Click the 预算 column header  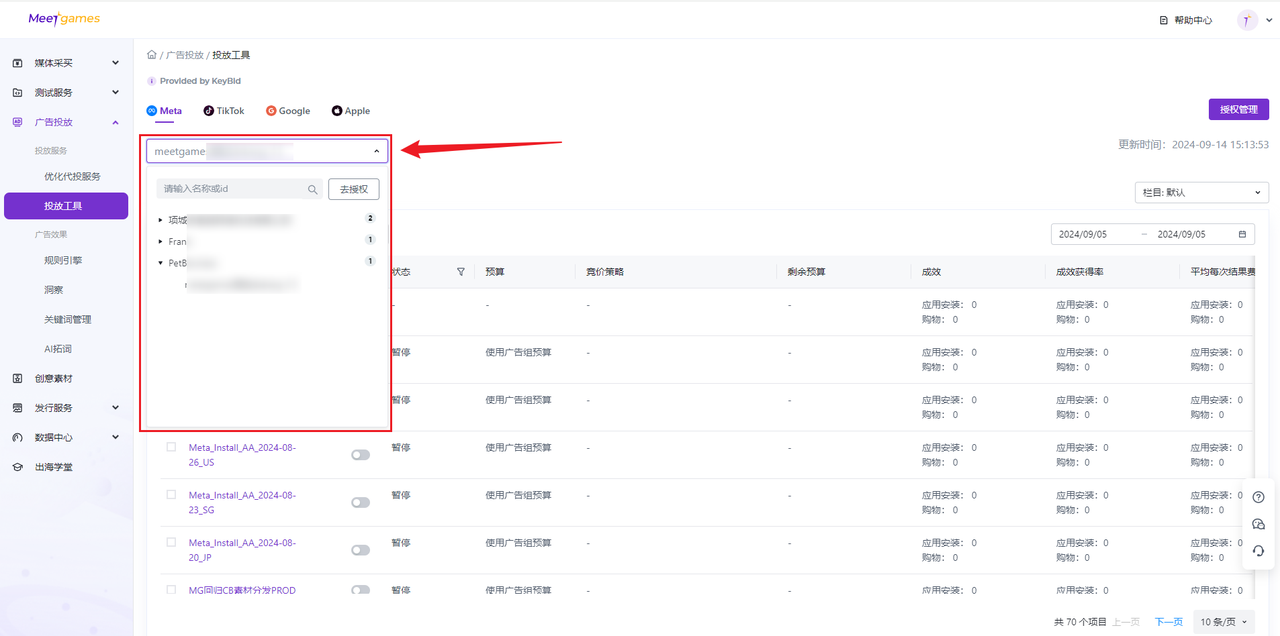[x=495, y=272]
